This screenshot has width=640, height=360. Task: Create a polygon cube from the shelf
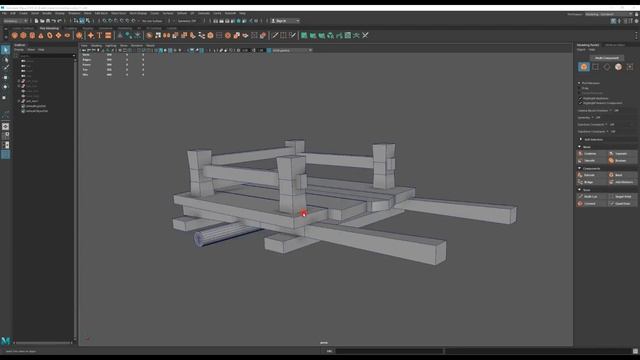[x=23, y=36]
